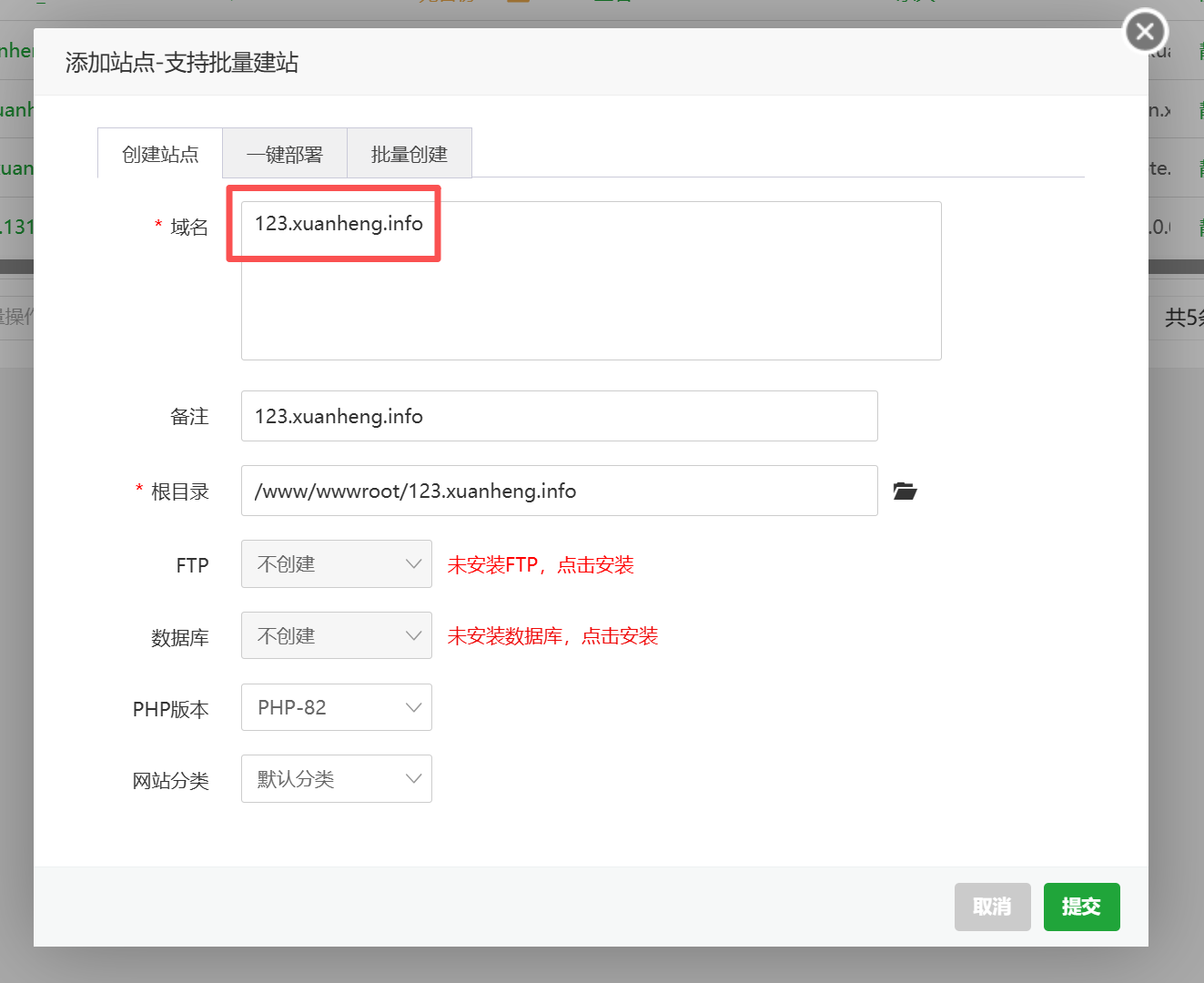The height and width of the screenshot is (983, 1204).
Task: Submit the form with the green 提交 button
Action: pos(1081,907)
